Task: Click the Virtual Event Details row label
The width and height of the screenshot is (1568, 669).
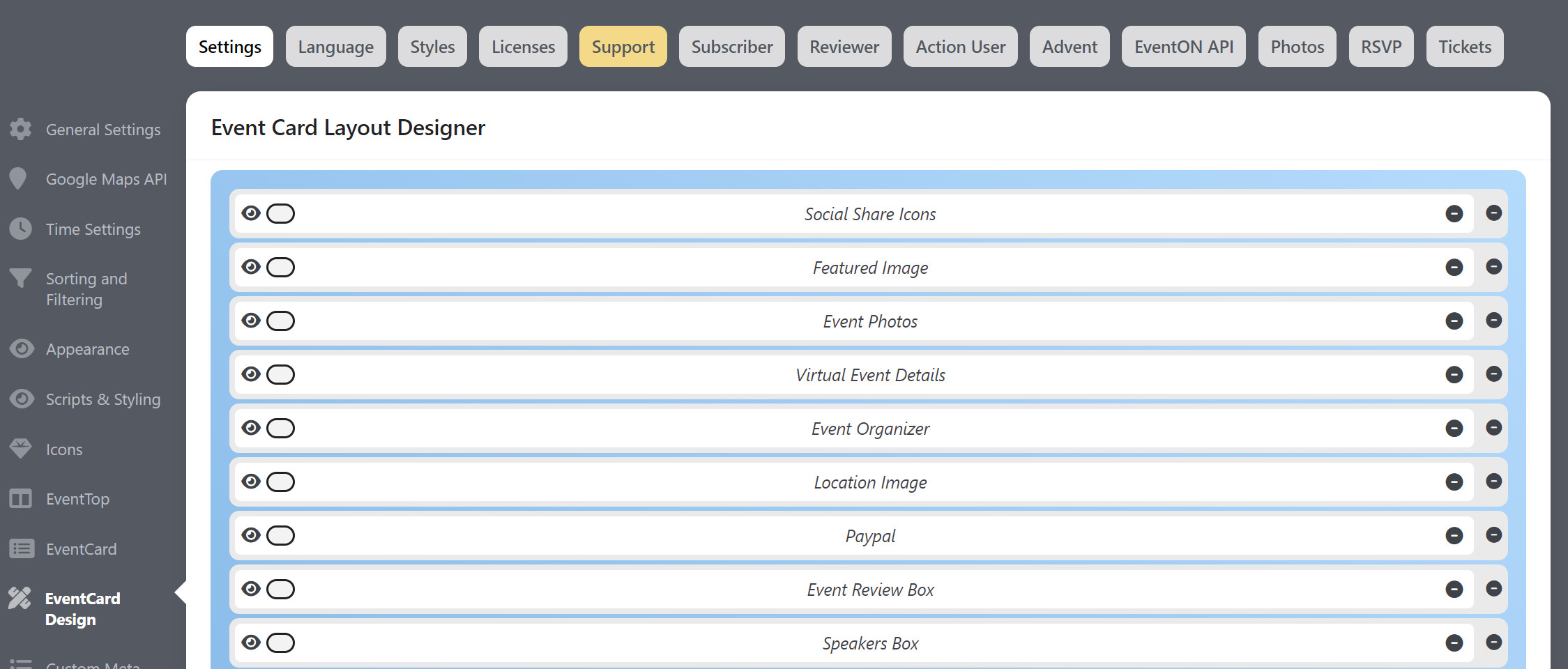Action: 870,375
